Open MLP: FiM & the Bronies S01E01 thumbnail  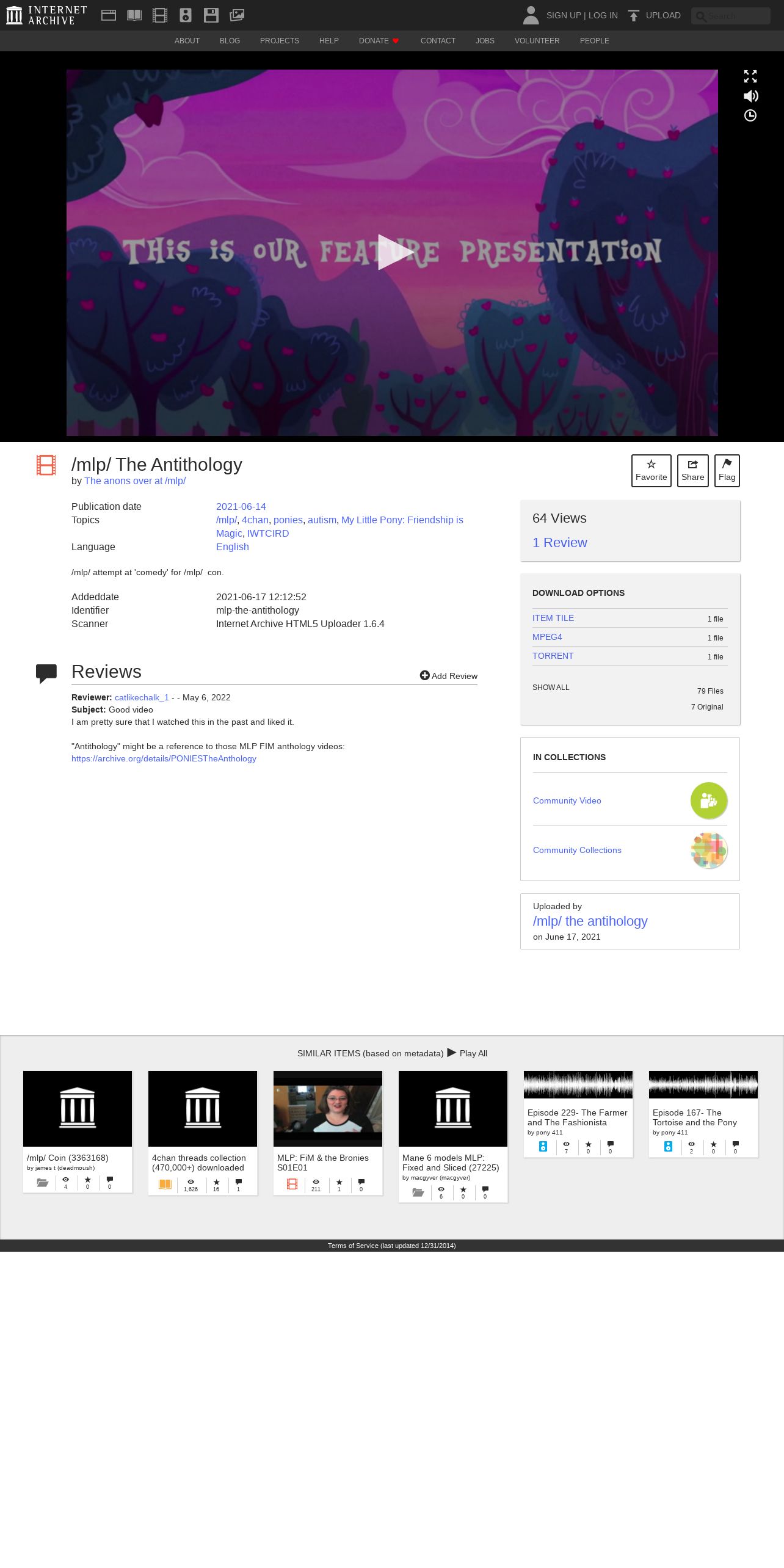328,1109
